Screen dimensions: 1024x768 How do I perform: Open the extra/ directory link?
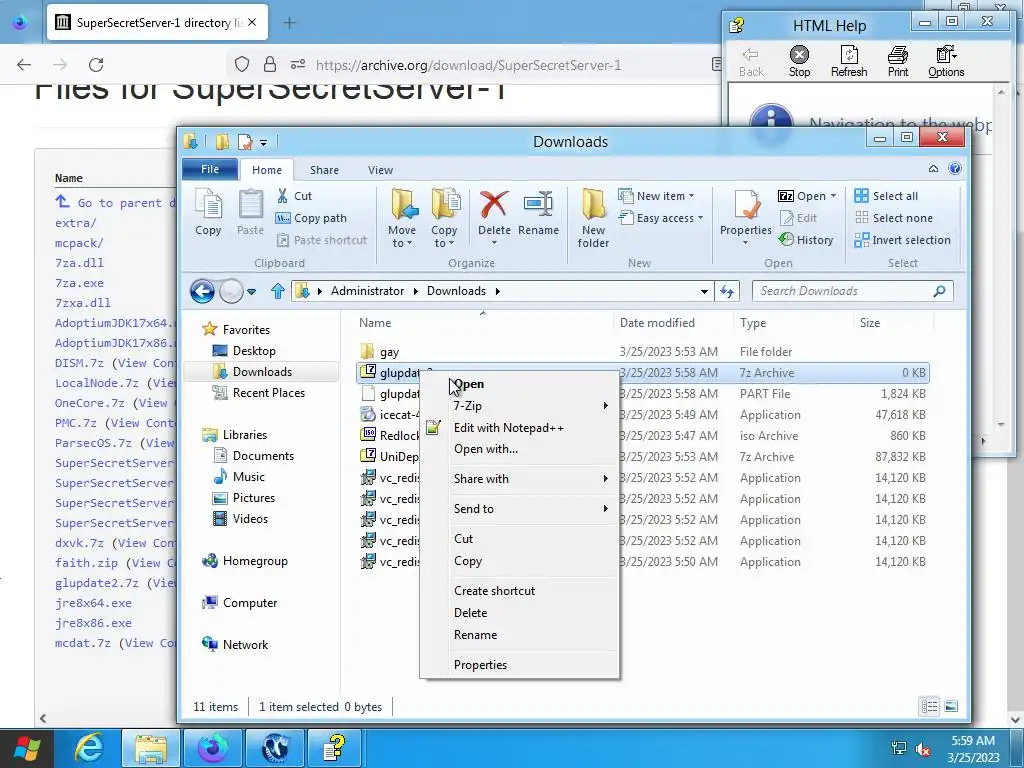76,223
